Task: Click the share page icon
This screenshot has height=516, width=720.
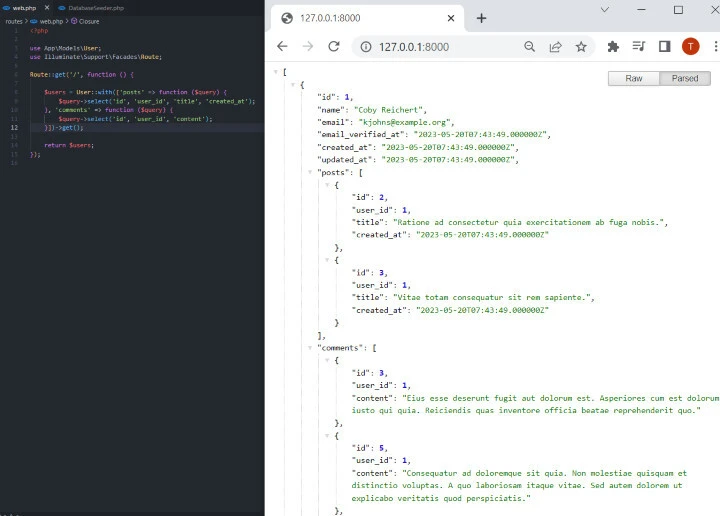Action: click(x=555, y=47)
